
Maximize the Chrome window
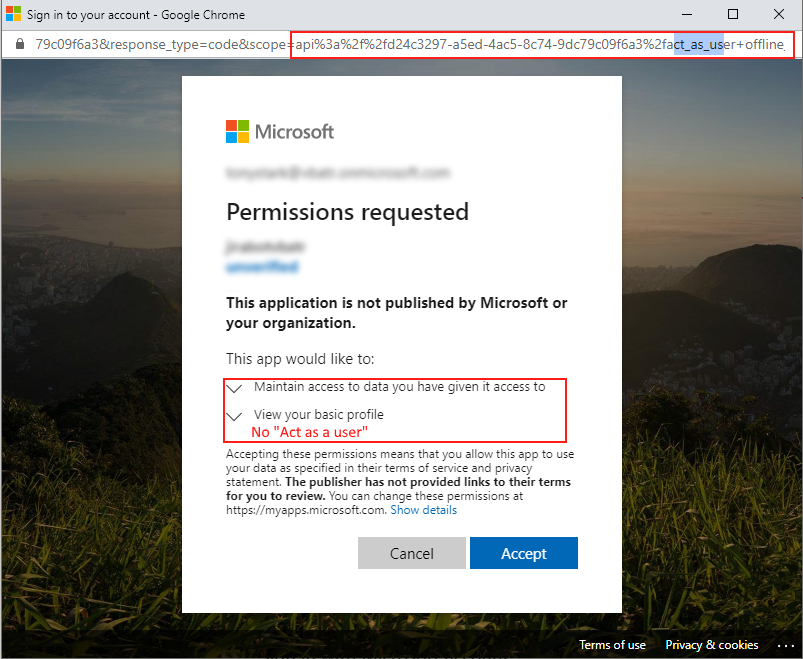(733, 14)
